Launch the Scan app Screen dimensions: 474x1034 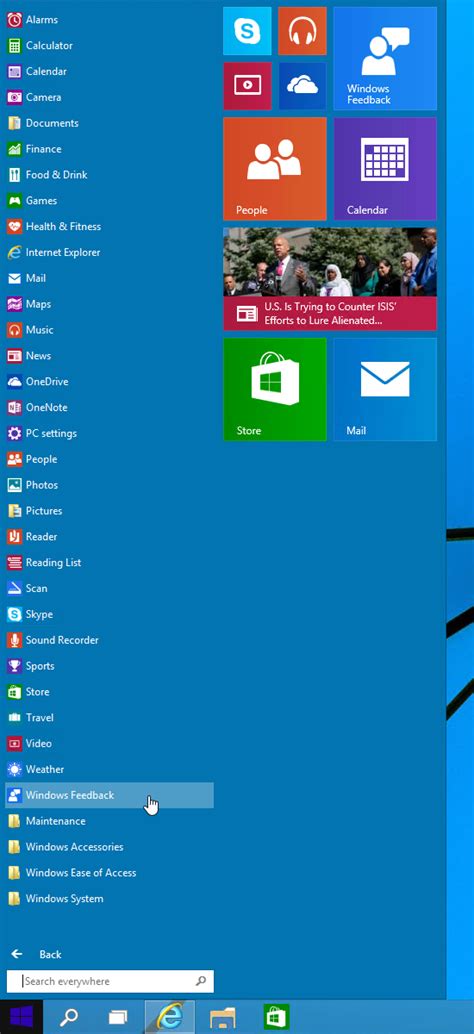point(109,588)
